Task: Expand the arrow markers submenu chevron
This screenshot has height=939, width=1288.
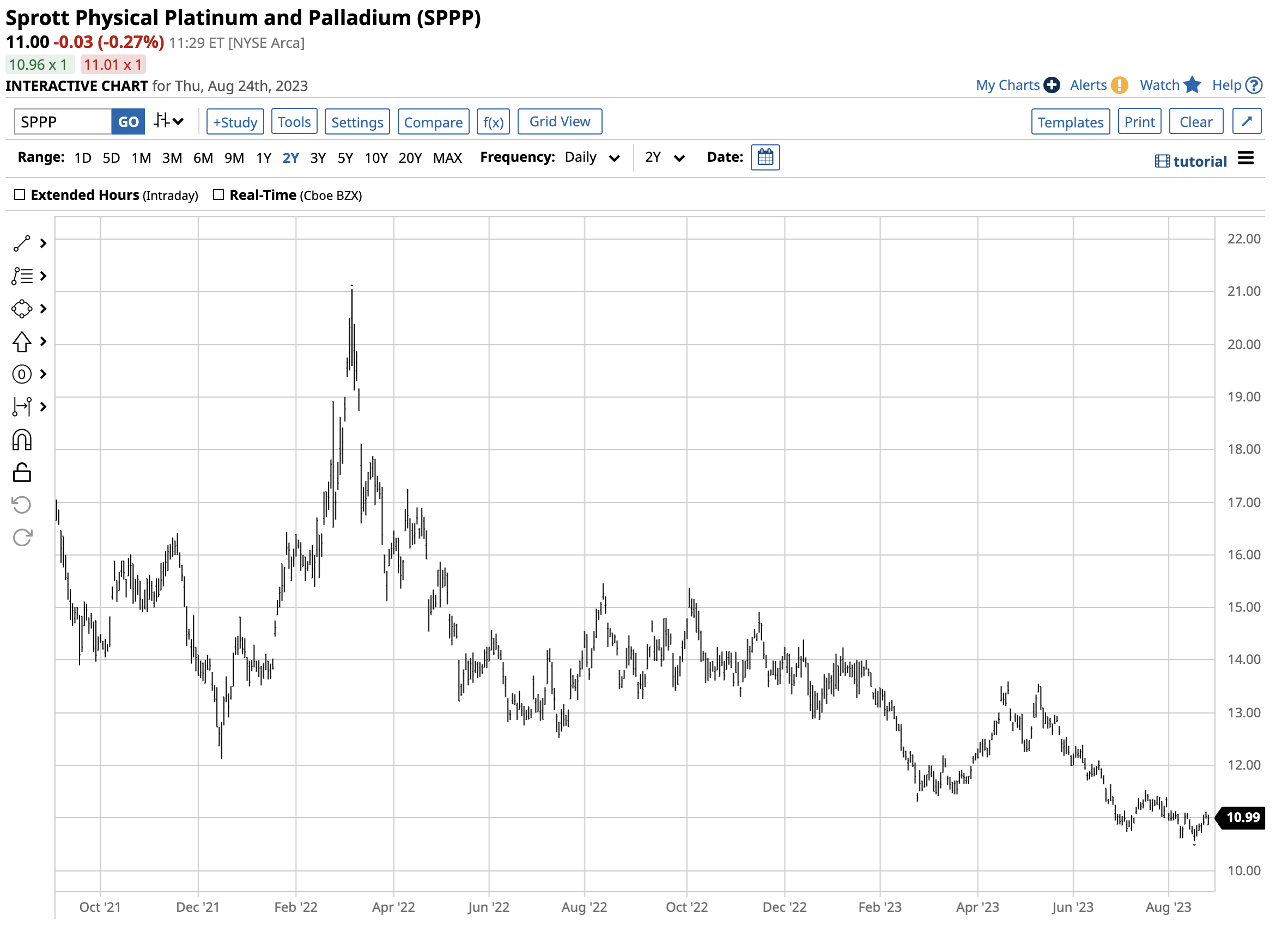Action: pos(43,342)
